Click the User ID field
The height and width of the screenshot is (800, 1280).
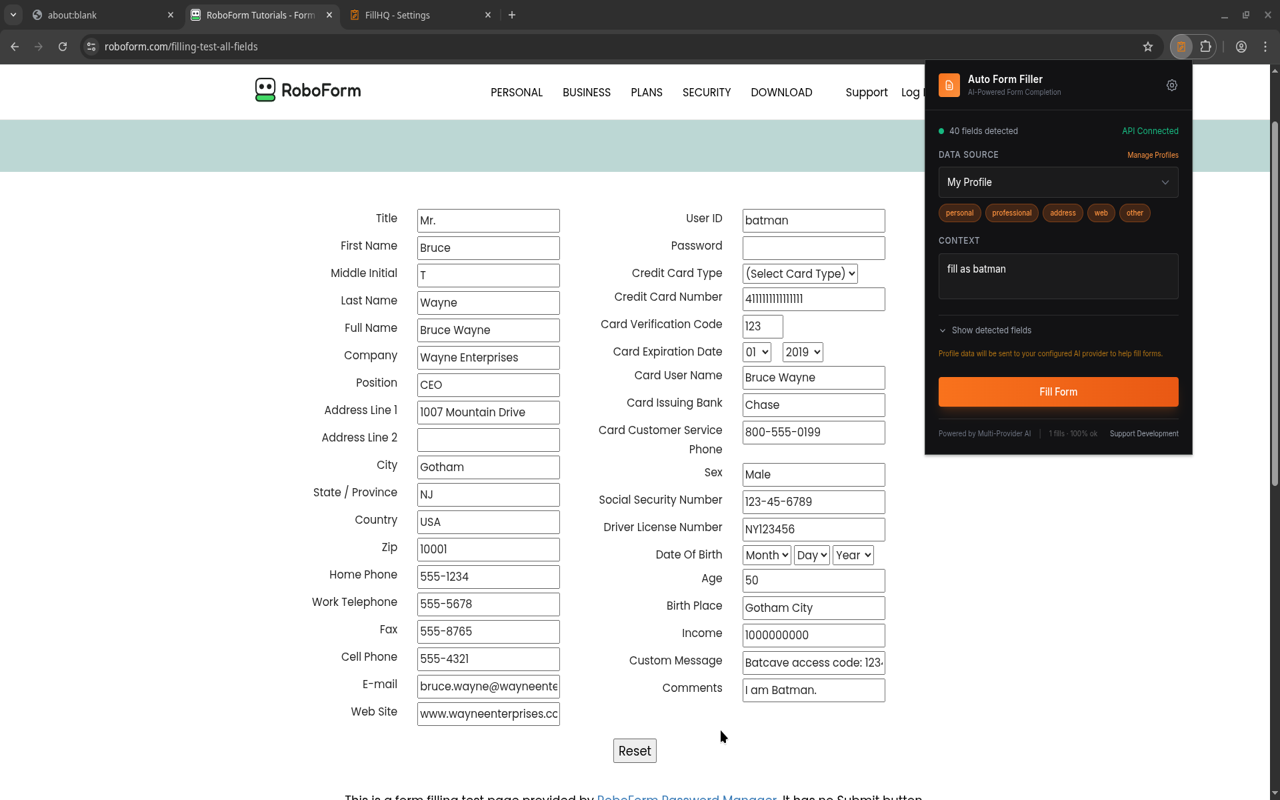coord(813,220)
